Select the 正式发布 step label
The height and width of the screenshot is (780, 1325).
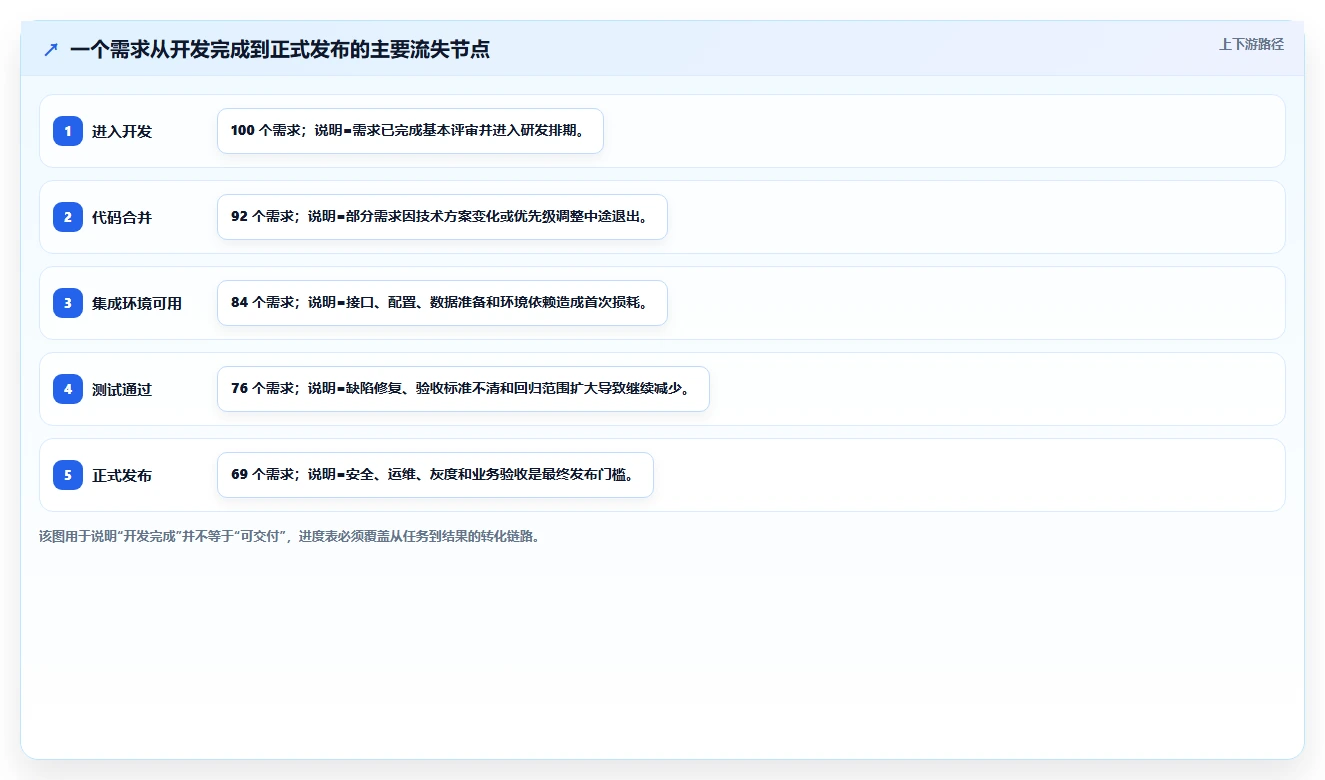coord(122,475)
